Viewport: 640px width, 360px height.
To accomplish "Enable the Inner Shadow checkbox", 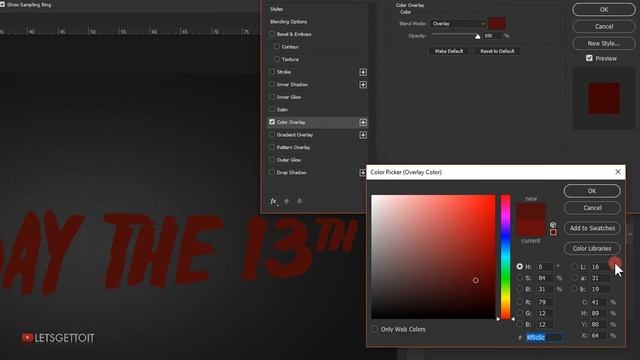I will [x=272, y=84].
